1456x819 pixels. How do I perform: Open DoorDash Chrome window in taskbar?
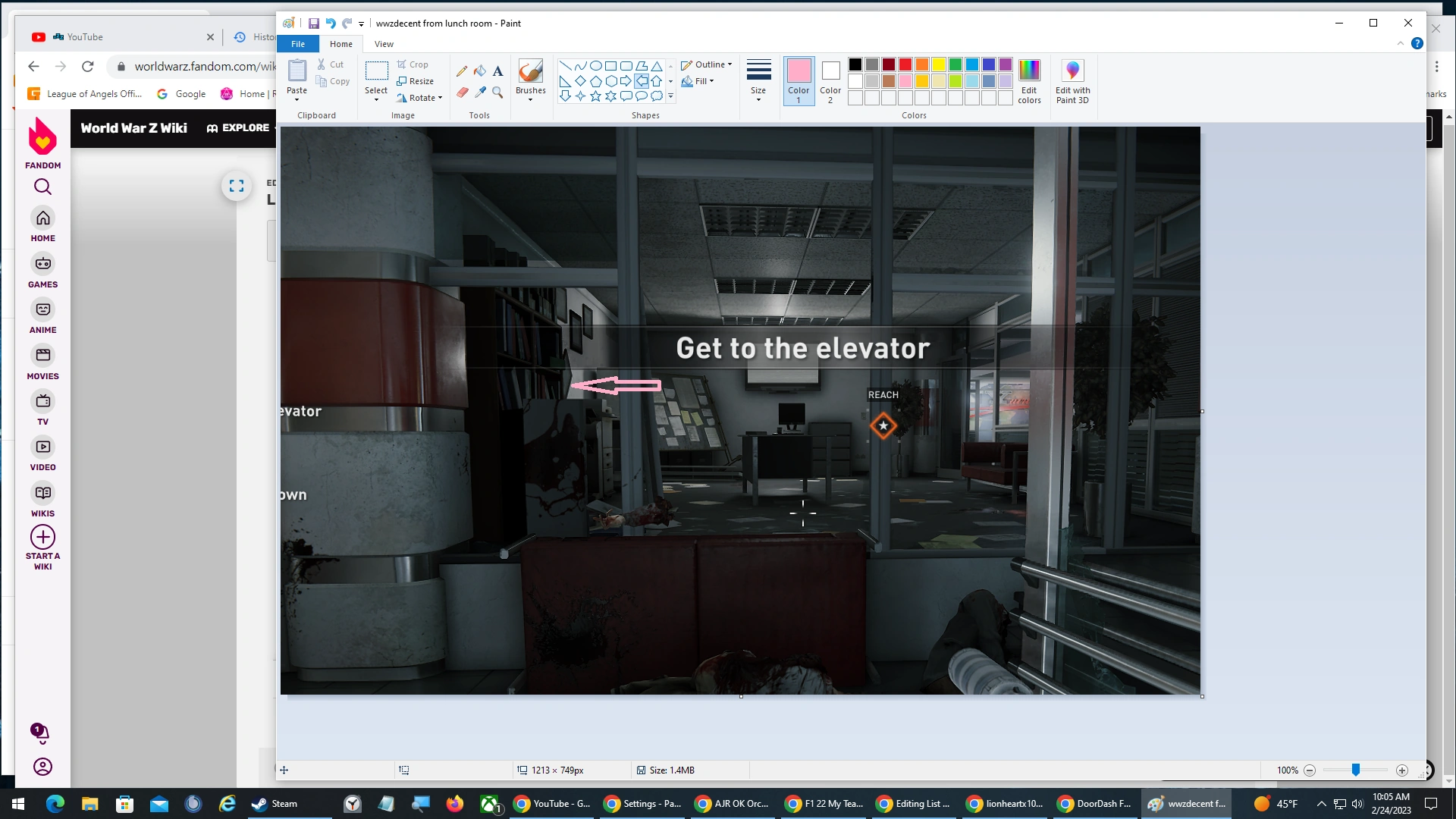click(x=1095, y=804)
